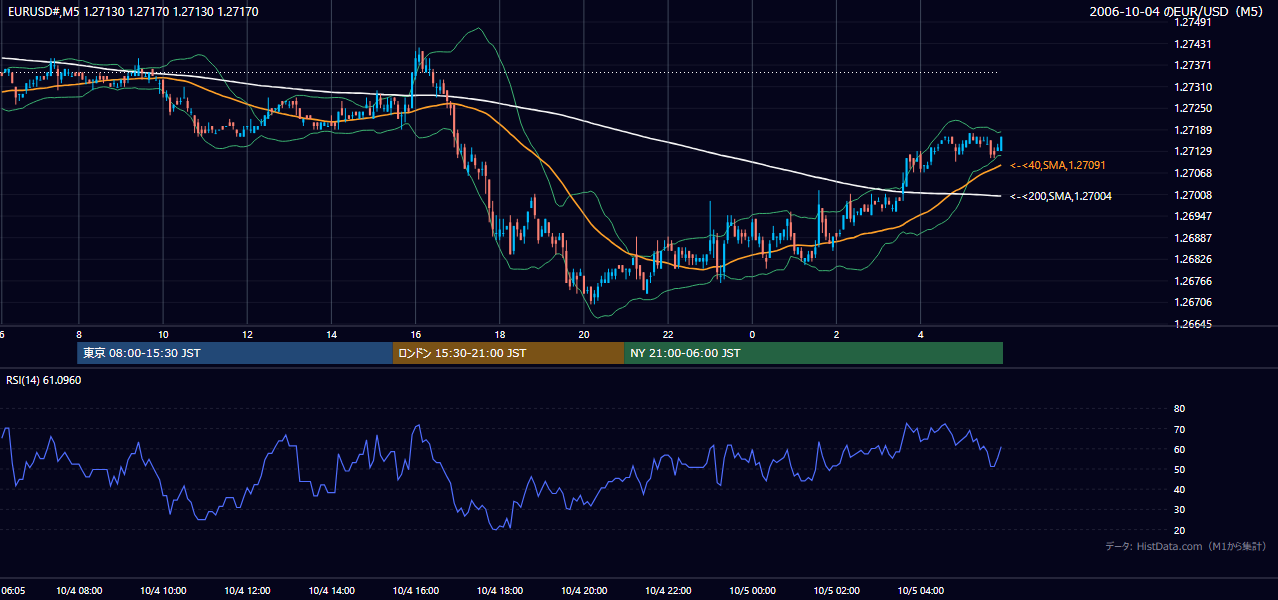
Task: Click price axis value 1.26947
Action: tap(1193, 216)
